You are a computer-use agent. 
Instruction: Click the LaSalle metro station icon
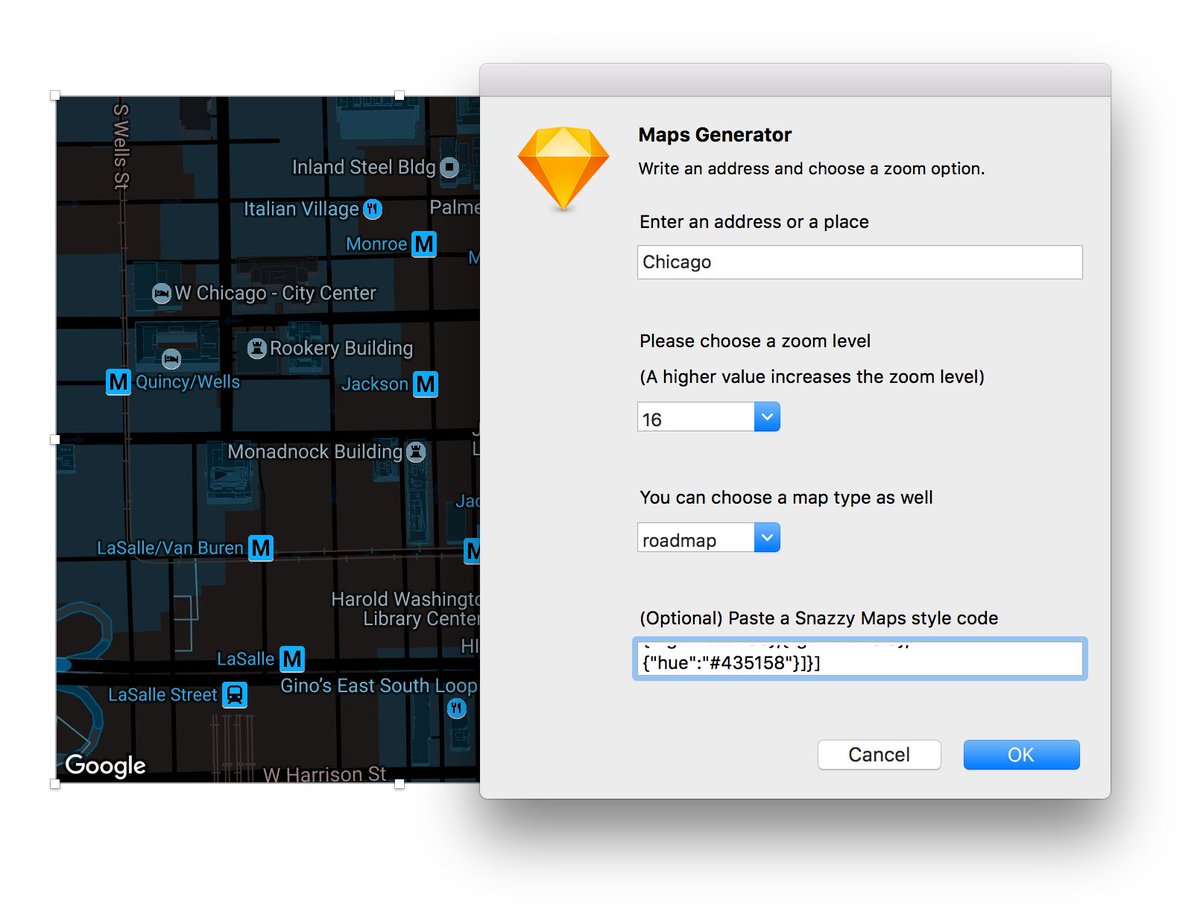click(292, 658)
